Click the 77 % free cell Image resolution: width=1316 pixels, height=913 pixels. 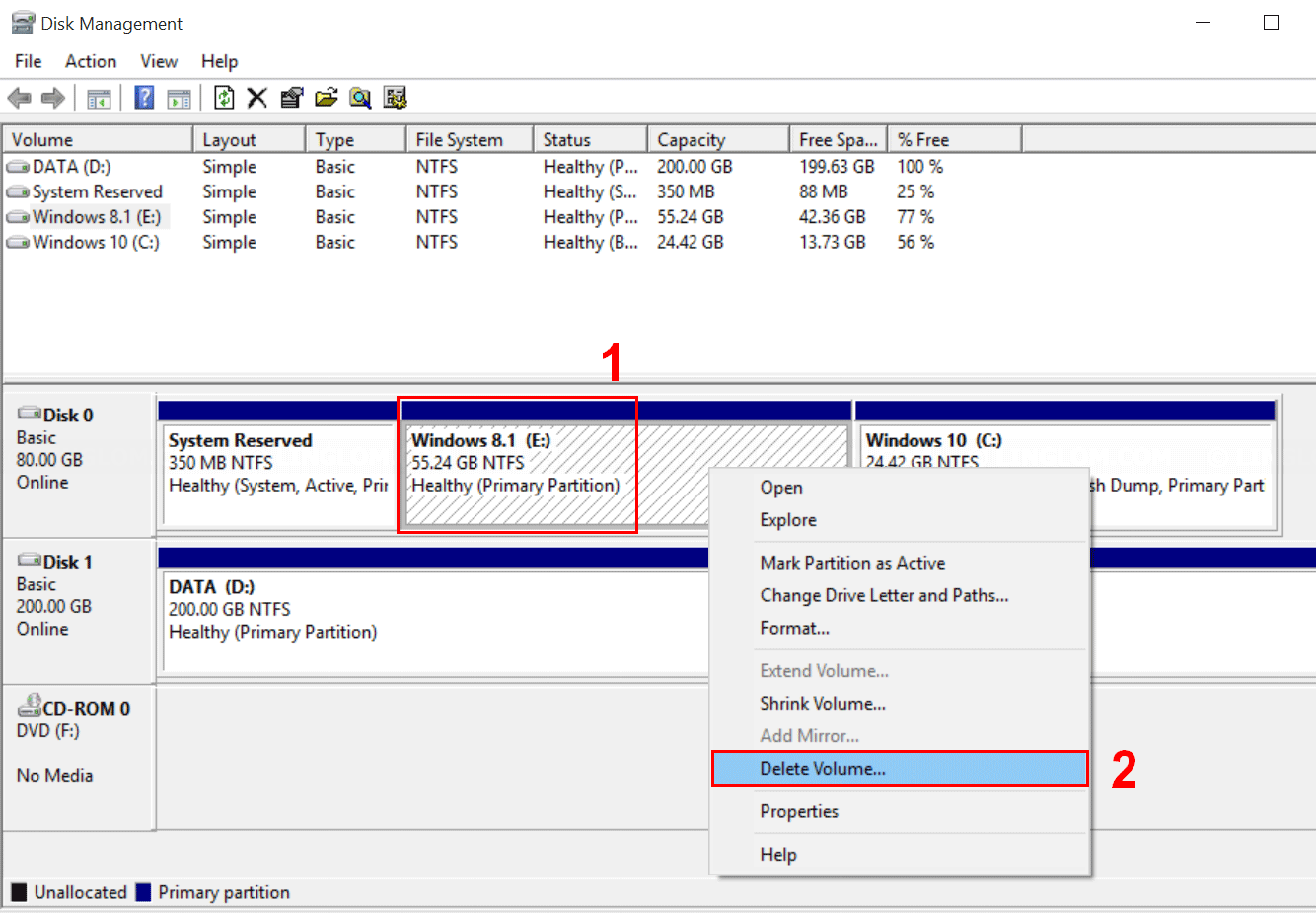pyautogui.click(x=915, y=217)
